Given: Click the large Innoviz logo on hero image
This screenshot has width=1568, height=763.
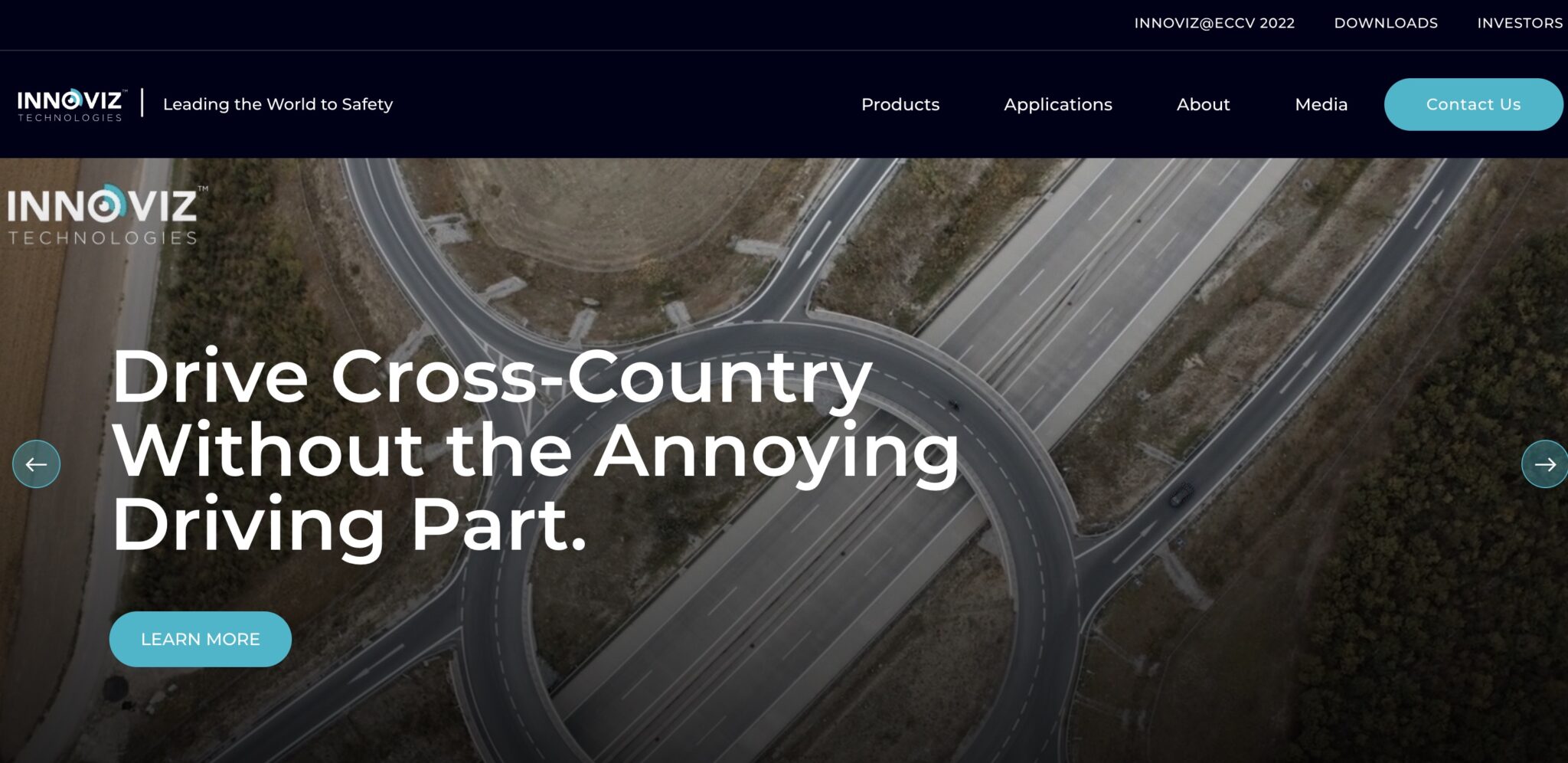Looking at the screenshot, I should point(106,215).
